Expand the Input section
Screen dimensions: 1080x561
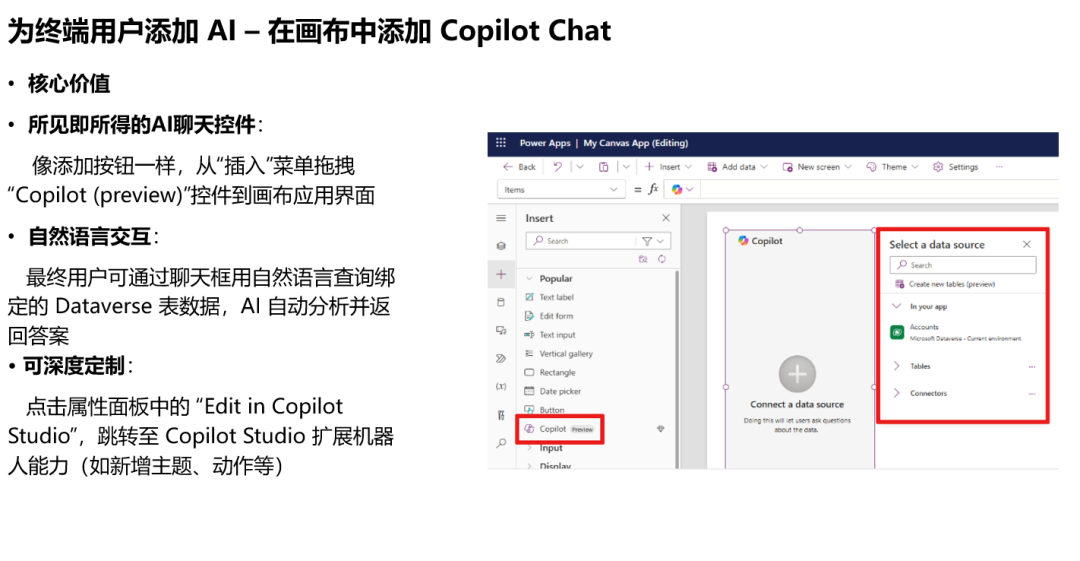pos(529,448)
